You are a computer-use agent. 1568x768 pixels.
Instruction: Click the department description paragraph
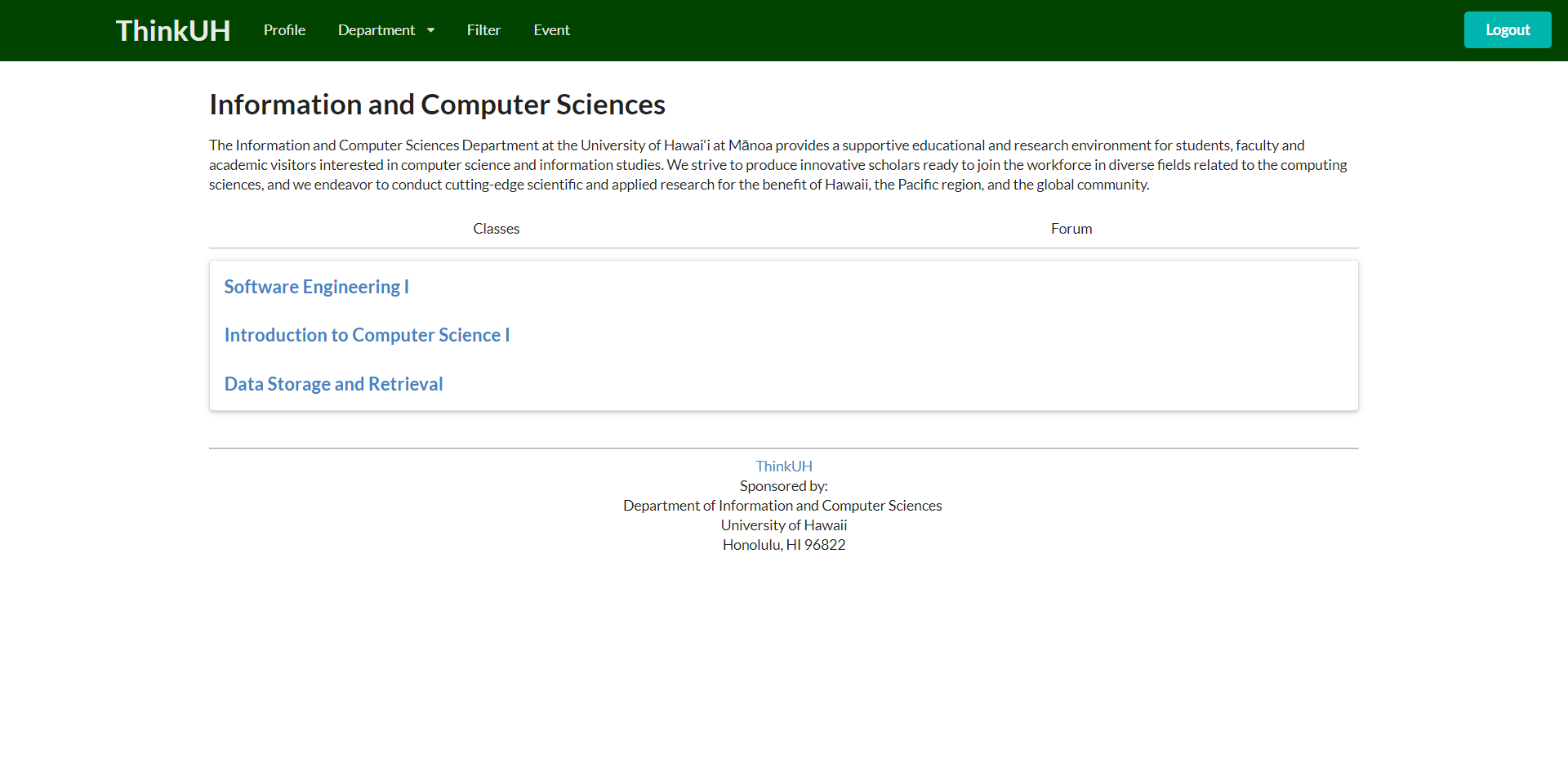776,165
